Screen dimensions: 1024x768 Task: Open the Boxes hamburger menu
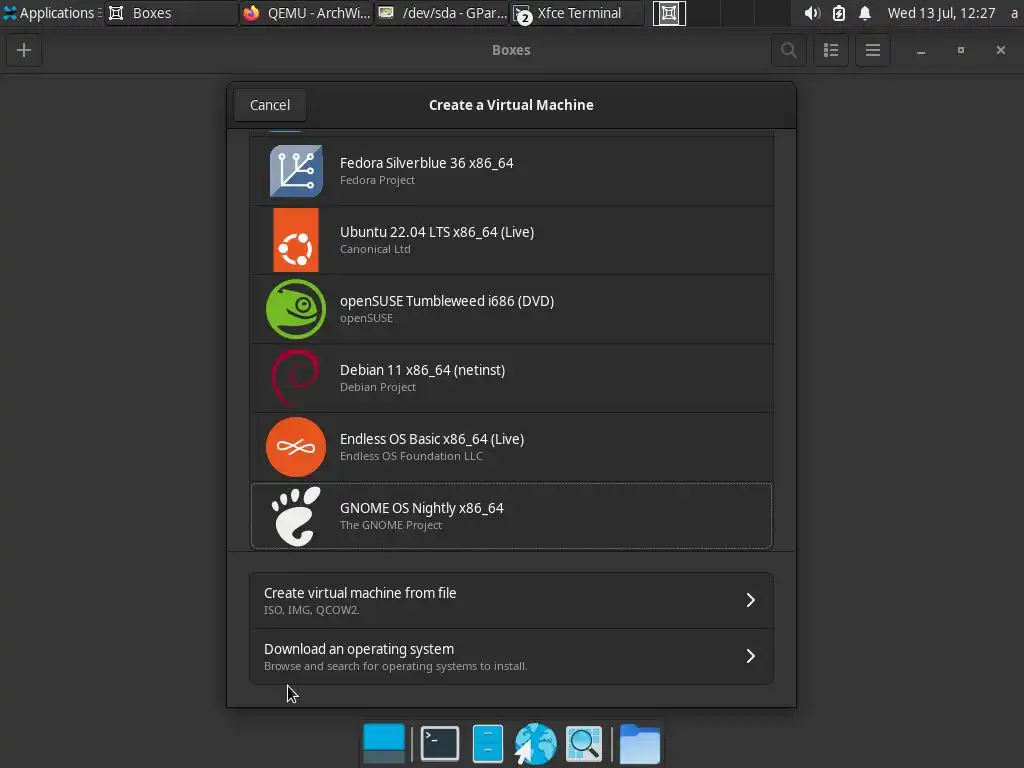click(873, 50)
